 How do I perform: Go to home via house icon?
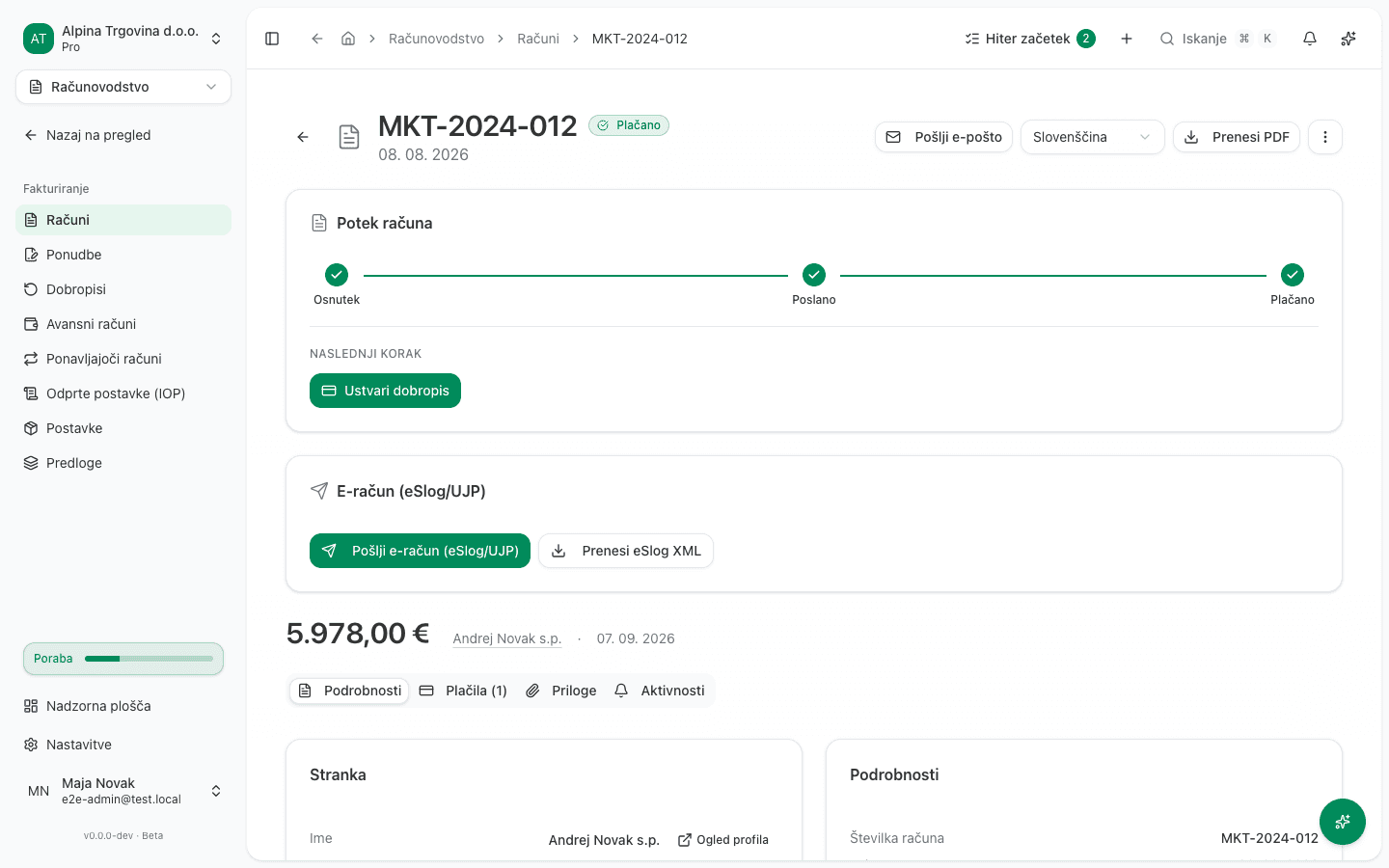(x=348, y=39)
